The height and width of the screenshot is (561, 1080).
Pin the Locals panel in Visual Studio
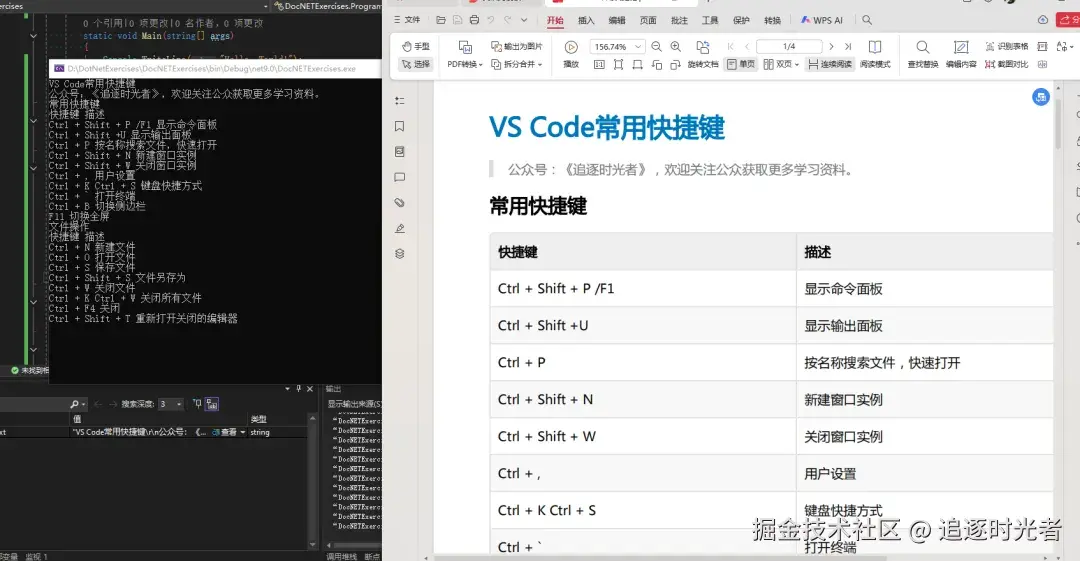tap(298, 389)
